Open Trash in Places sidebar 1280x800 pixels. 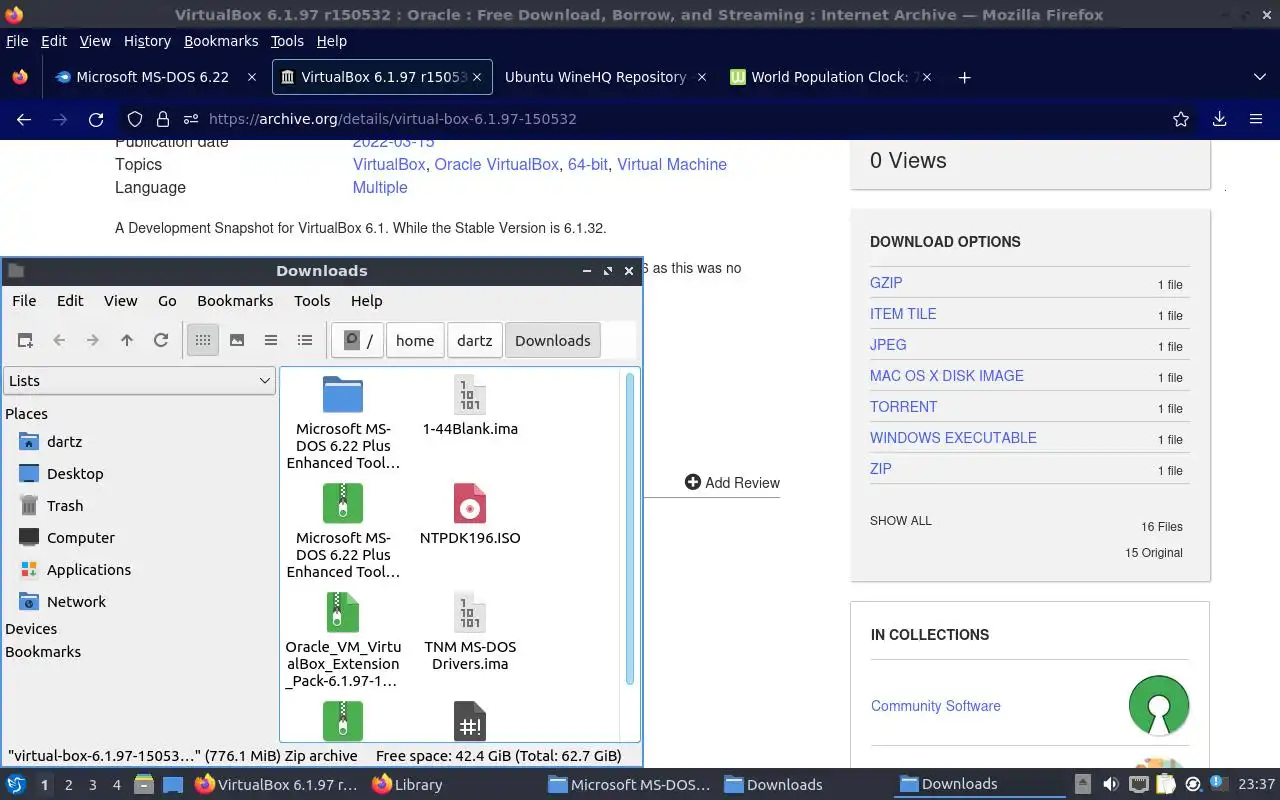(64, 505)
